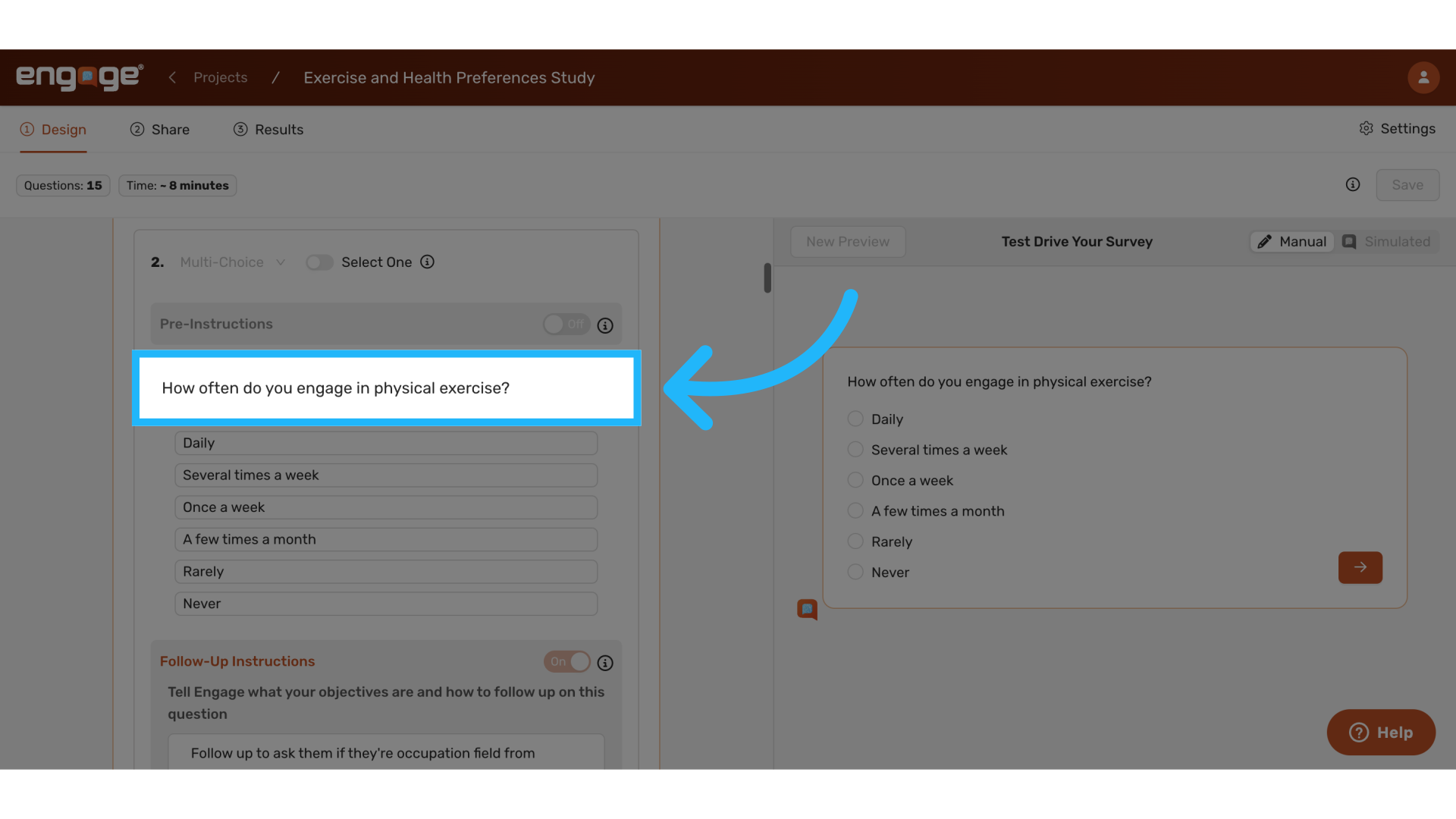Select A few times a month radio

[x=855, y=511]
